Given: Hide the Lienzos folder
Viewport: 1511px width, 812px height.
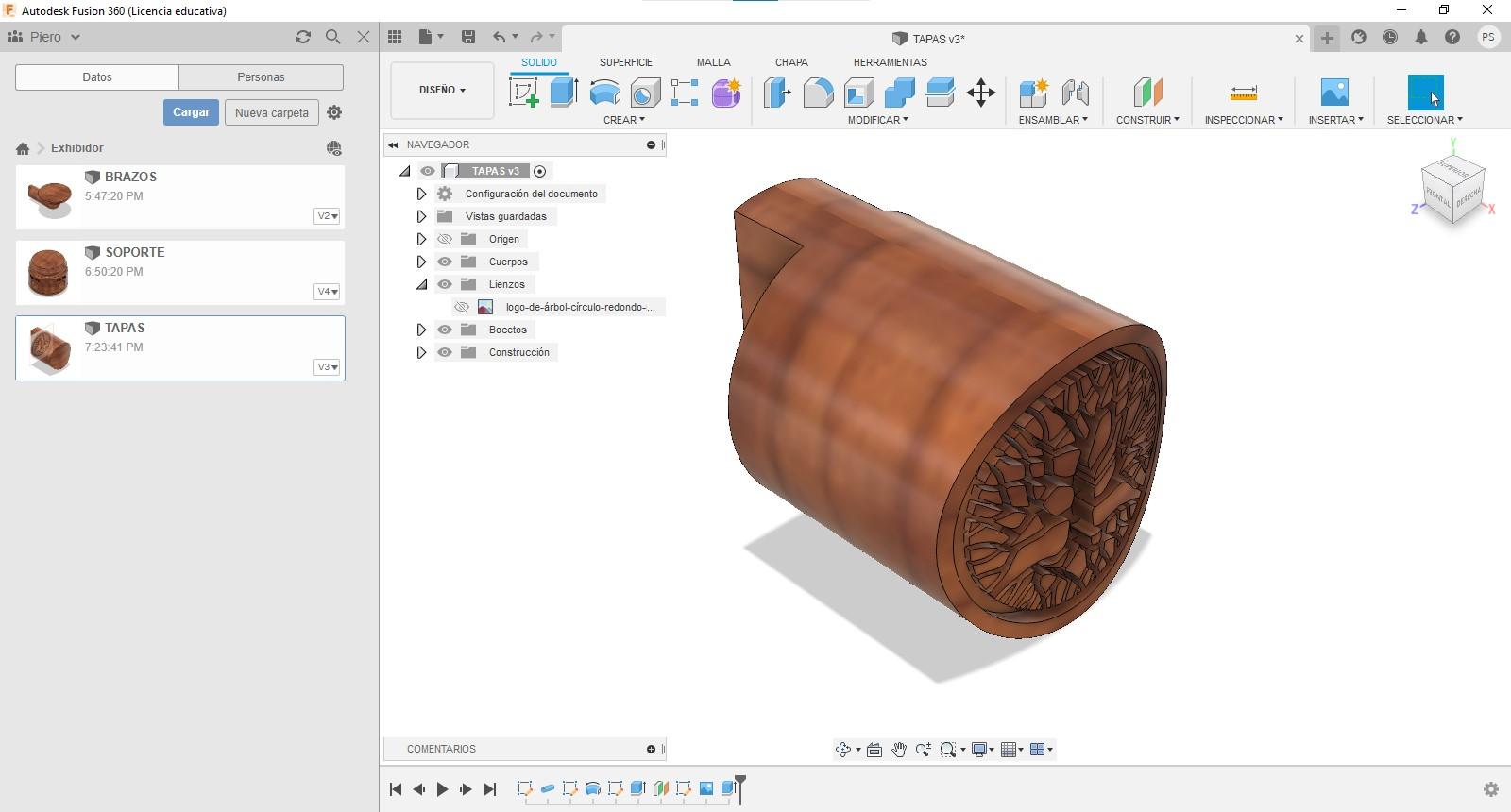Looking at the screenshot, I should click(x=445, y=284).
